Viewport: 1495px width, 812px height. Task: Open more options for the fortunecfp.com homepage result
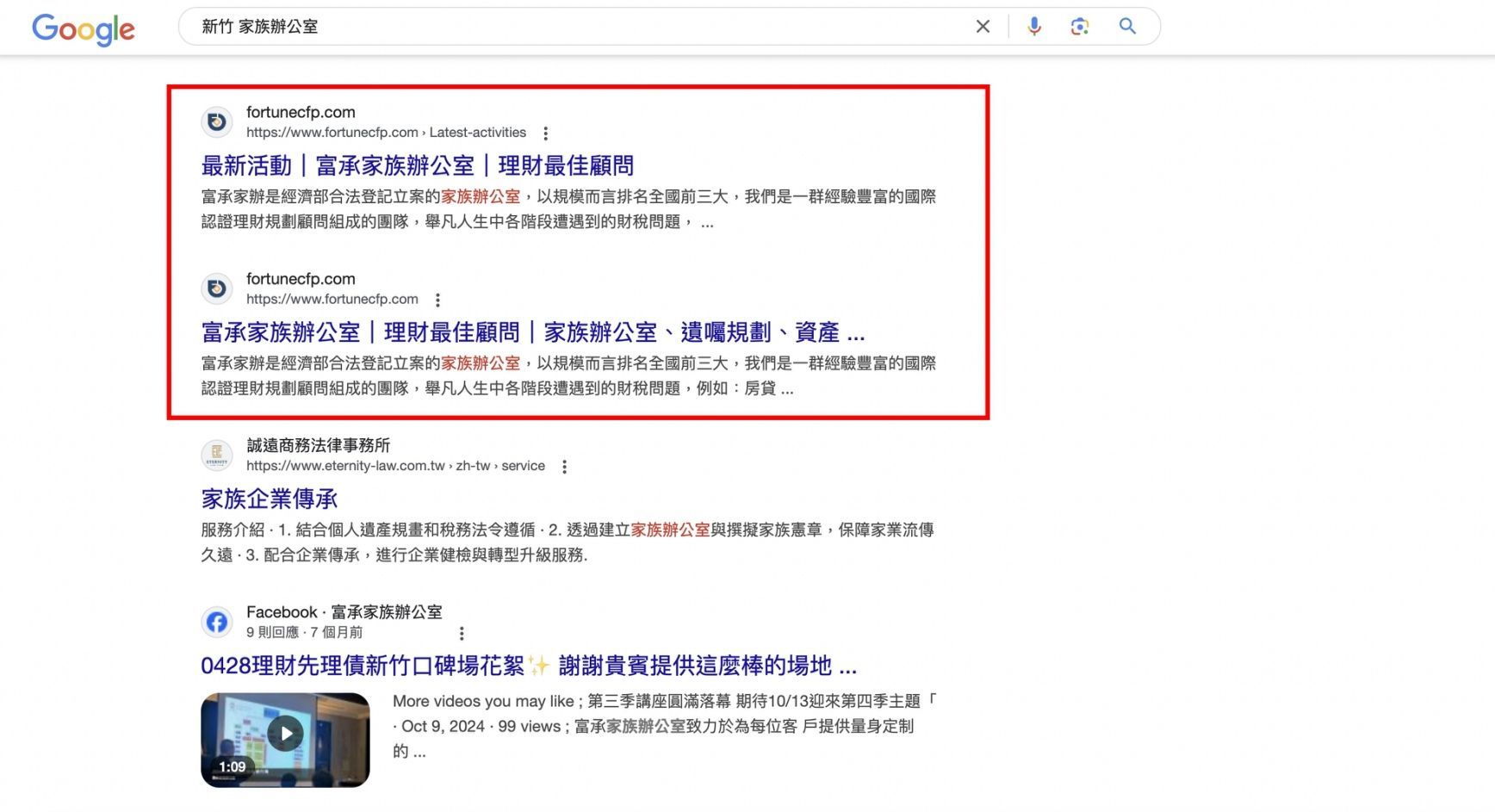click(437, 300)
